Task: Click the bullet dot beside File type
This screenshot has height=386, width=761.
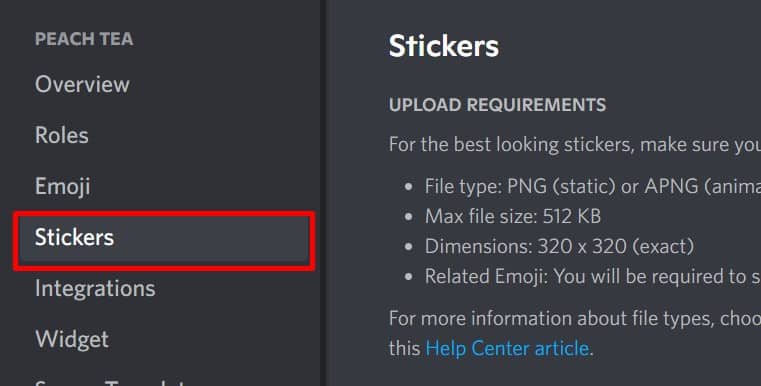Action: (x=409, y=187)
